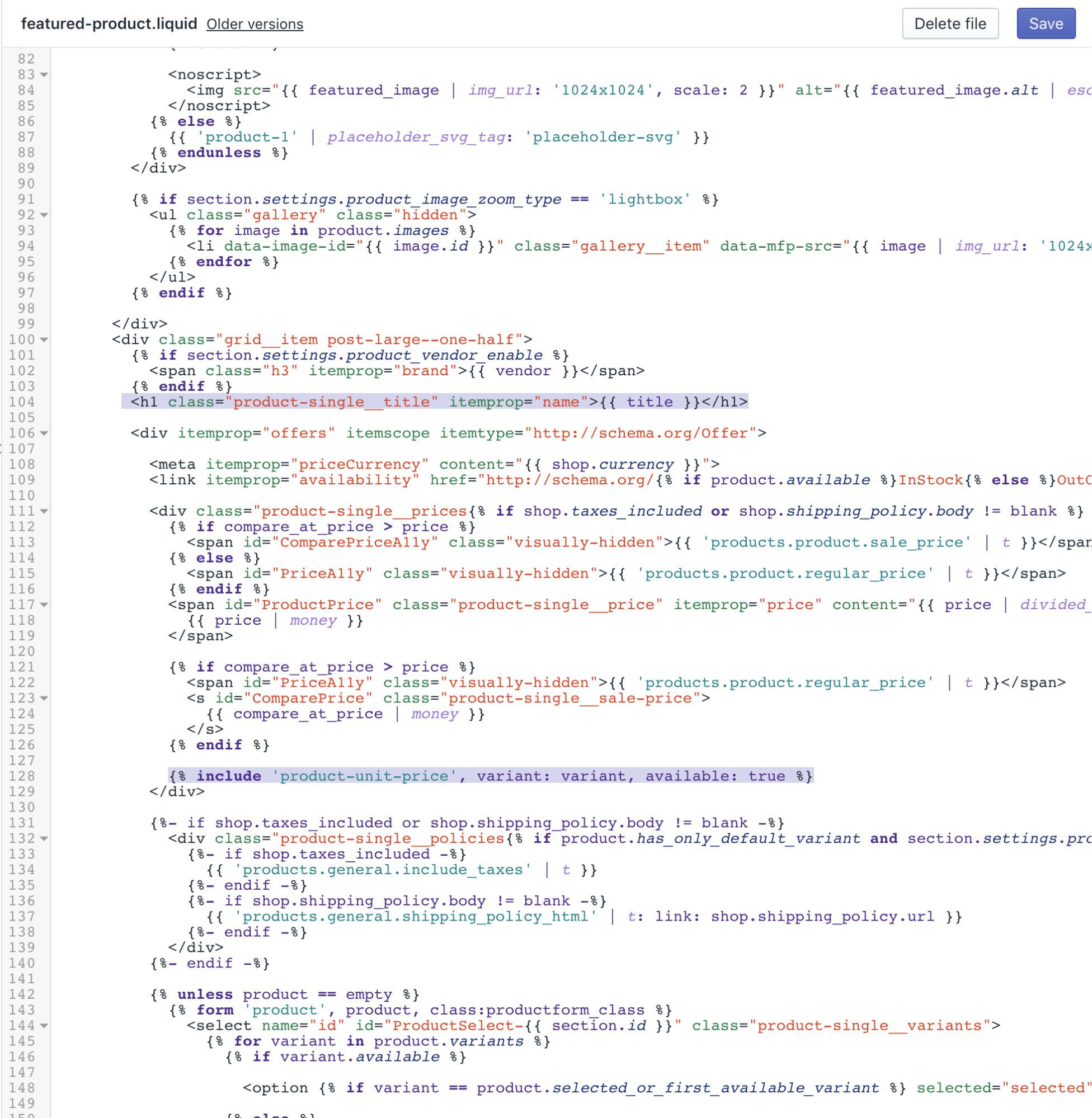
Task: Click the "ComparePriceA11y" id on line 113
Action: [x=355, y=542]
